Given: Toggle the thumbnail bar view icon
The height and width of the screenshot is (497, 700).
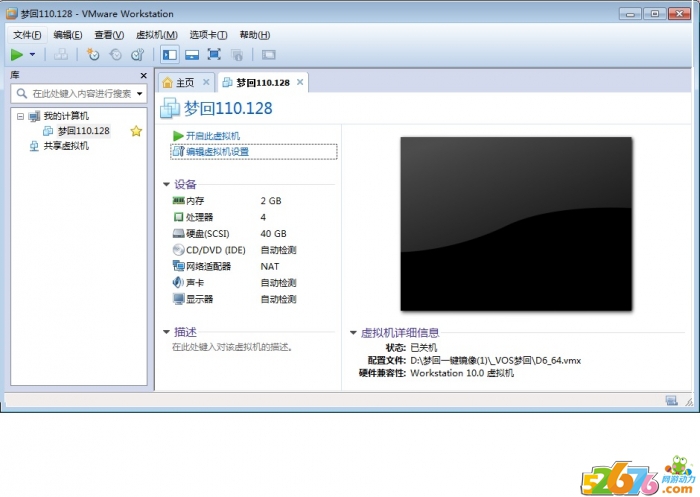Looking at the screenshot, I should 192,54.
